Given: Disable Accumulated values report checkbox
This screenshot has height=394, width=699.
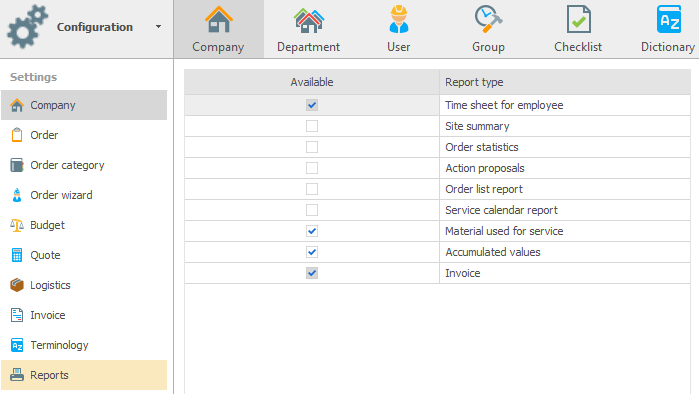Looking at the screenshot, I should pos(312,252).
